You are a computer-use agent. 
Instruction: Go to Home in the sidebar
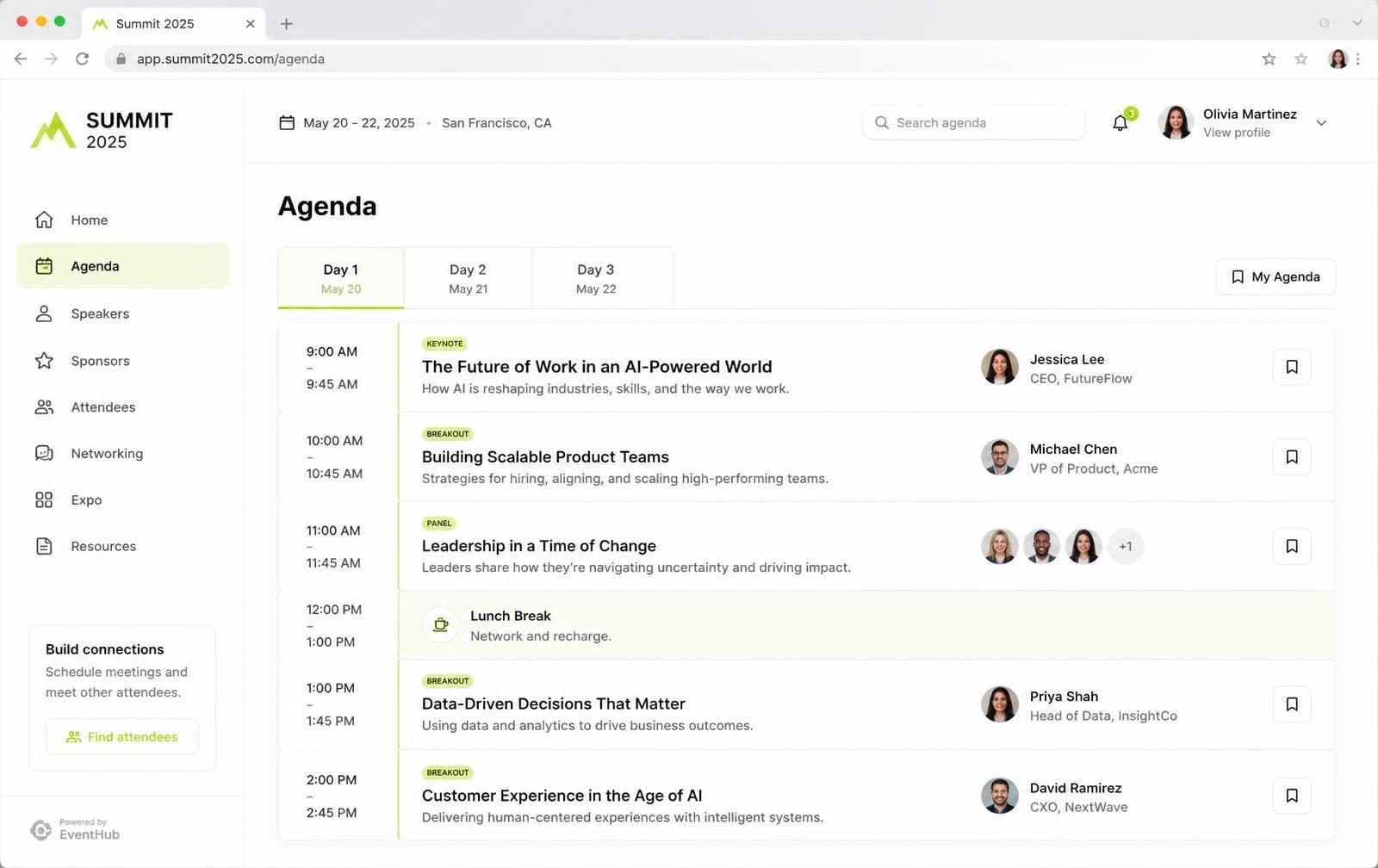[x=123, y=220]
